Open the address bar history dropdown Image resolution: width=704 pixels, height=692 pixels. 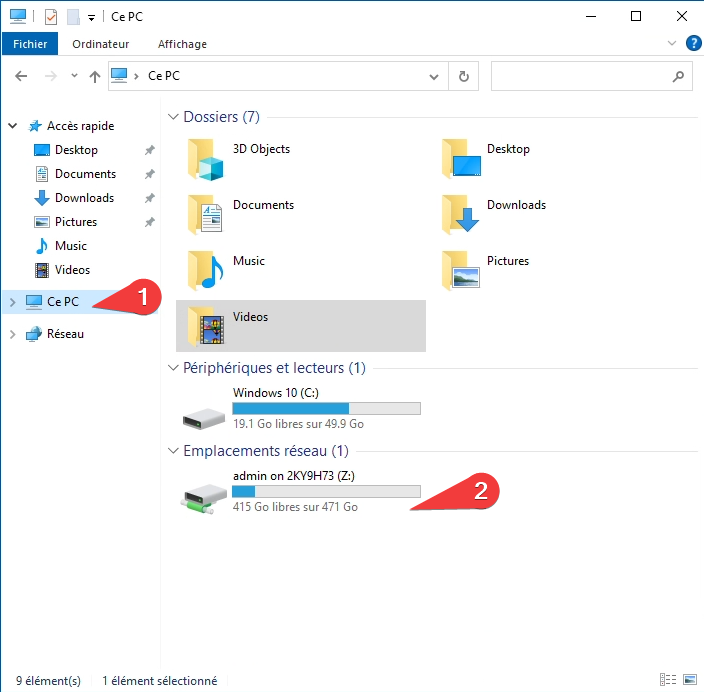pyautogui.click(x=434, y=76)
